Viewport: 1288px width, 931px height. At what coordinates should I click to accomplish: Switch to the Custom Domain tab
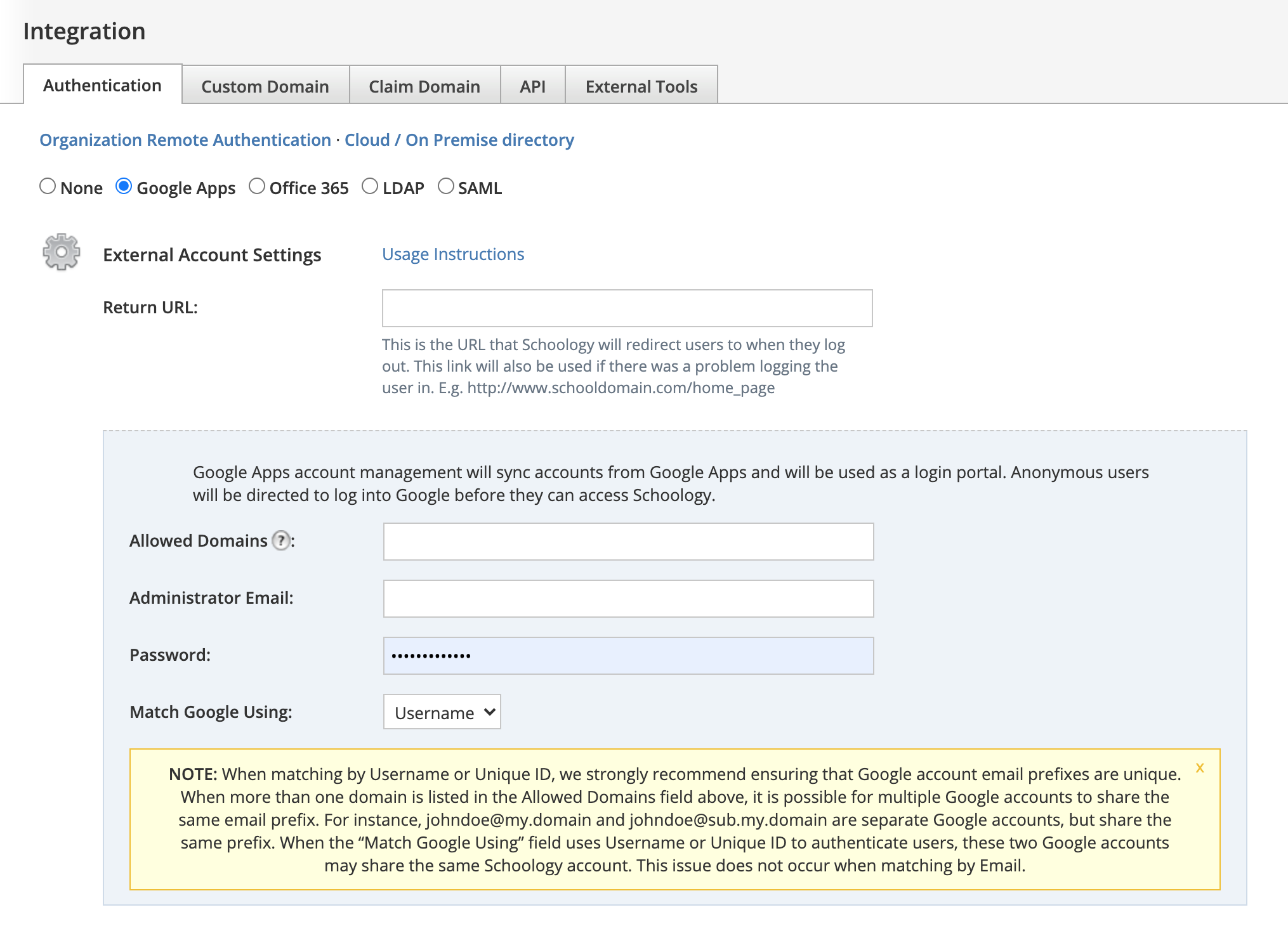coord(265,86)
